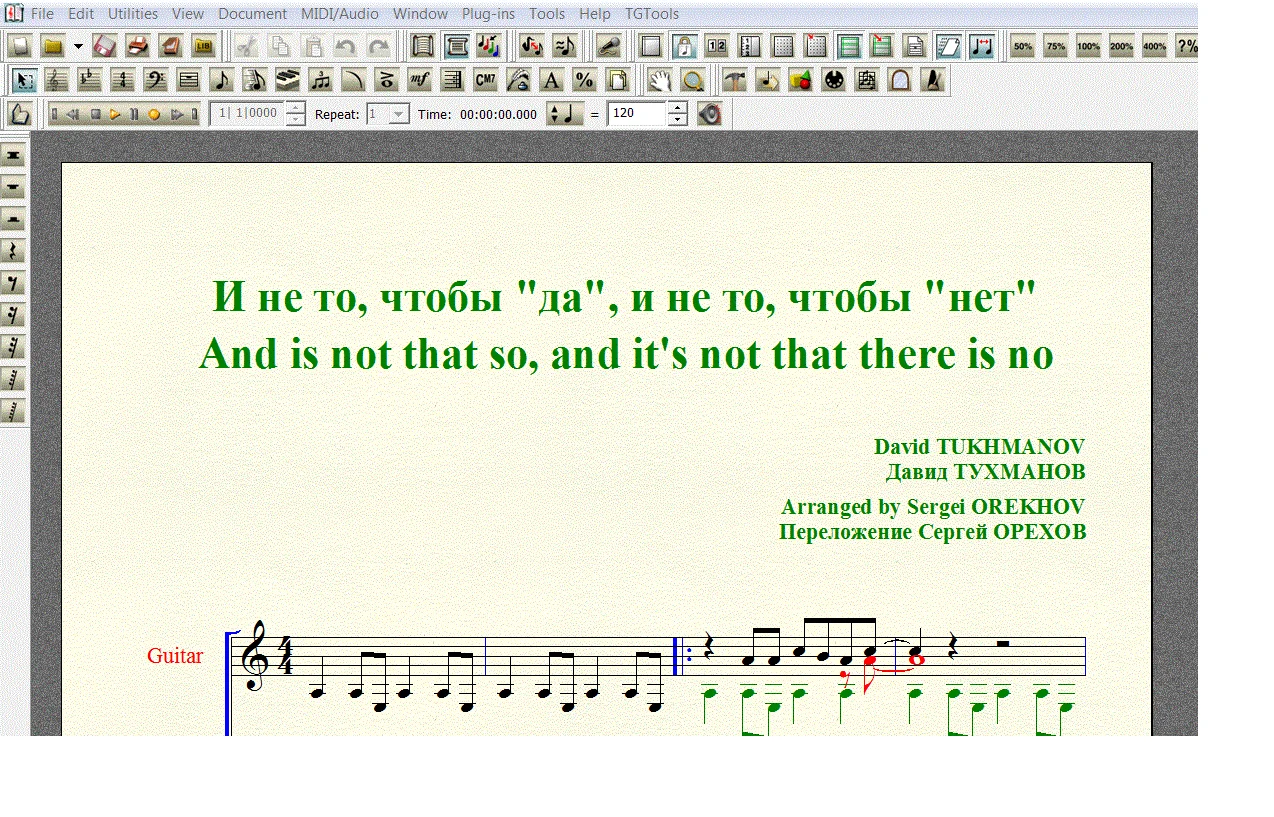Toggle the slanted page display button
The width and height of the screenshot is (1274, 817).
[x=948, y=46]
